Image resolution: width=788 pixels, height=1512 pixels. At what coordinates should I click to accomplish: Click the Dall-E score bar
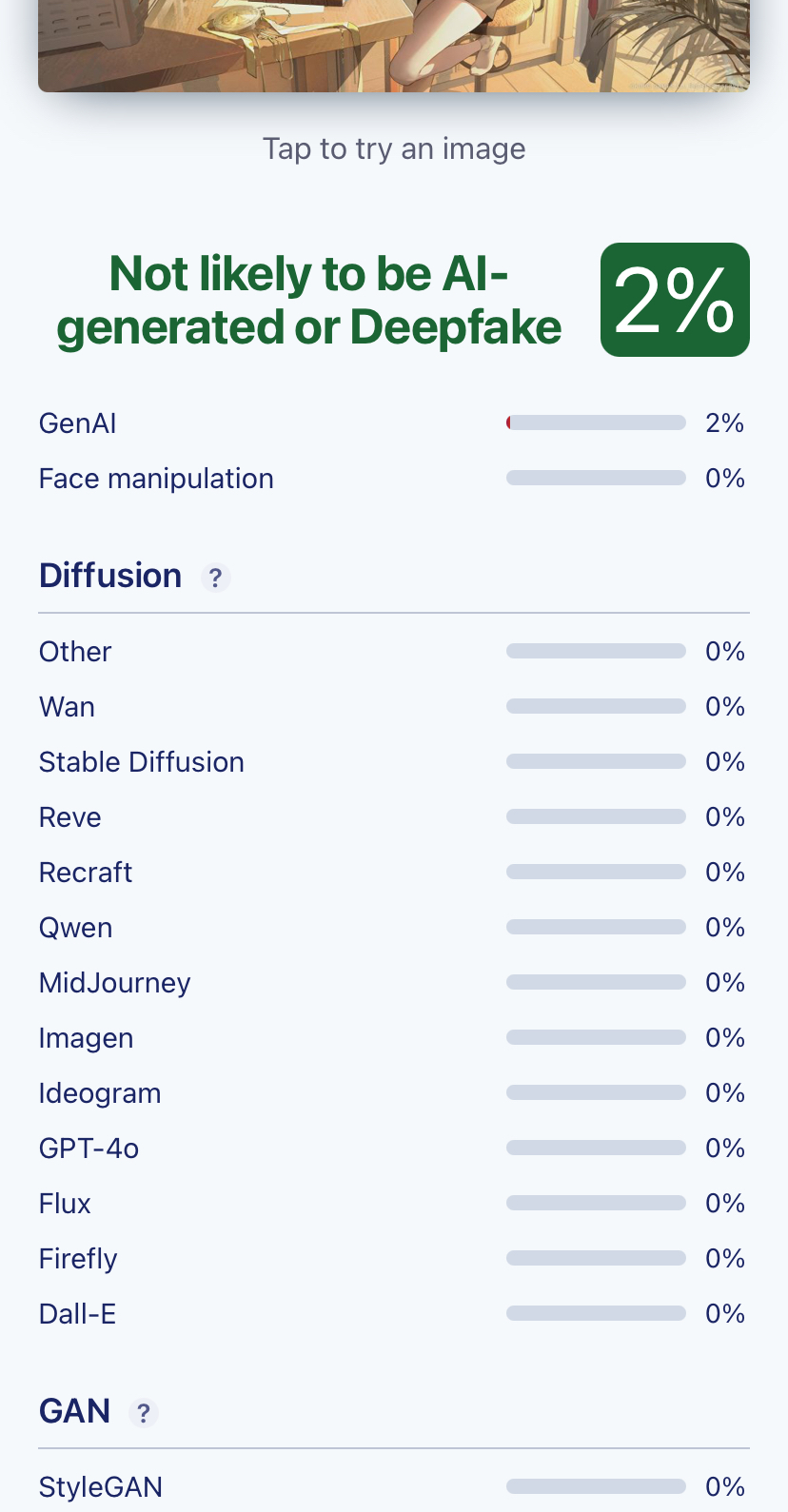coord(596,1314)
